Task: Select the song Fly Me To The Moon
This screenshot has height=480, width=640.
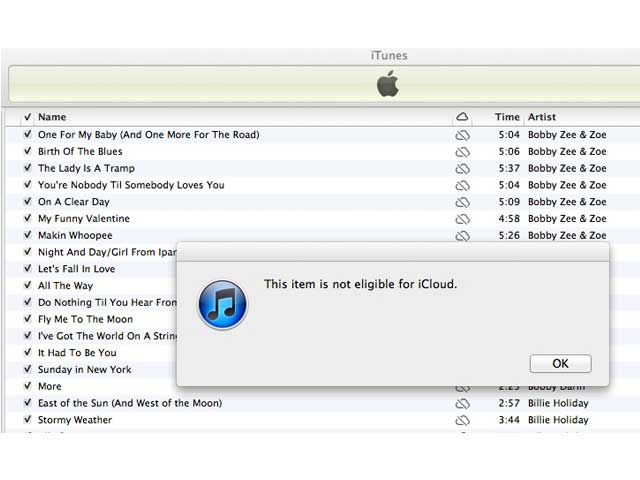Action: (x=85, y=319)
